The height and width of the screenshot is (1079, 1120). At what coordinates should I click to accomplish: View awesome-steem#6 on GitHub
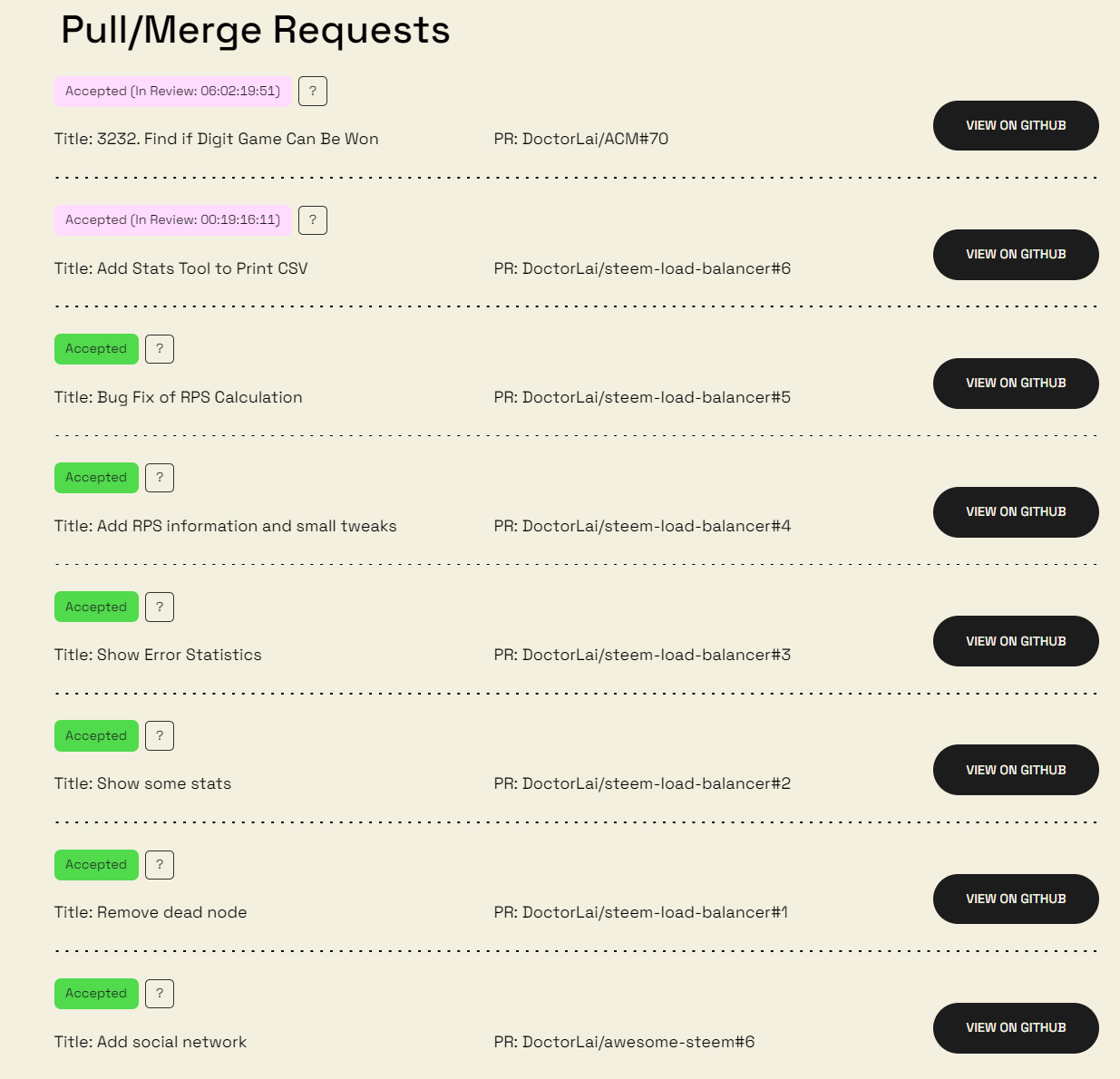(1016, 1028)
